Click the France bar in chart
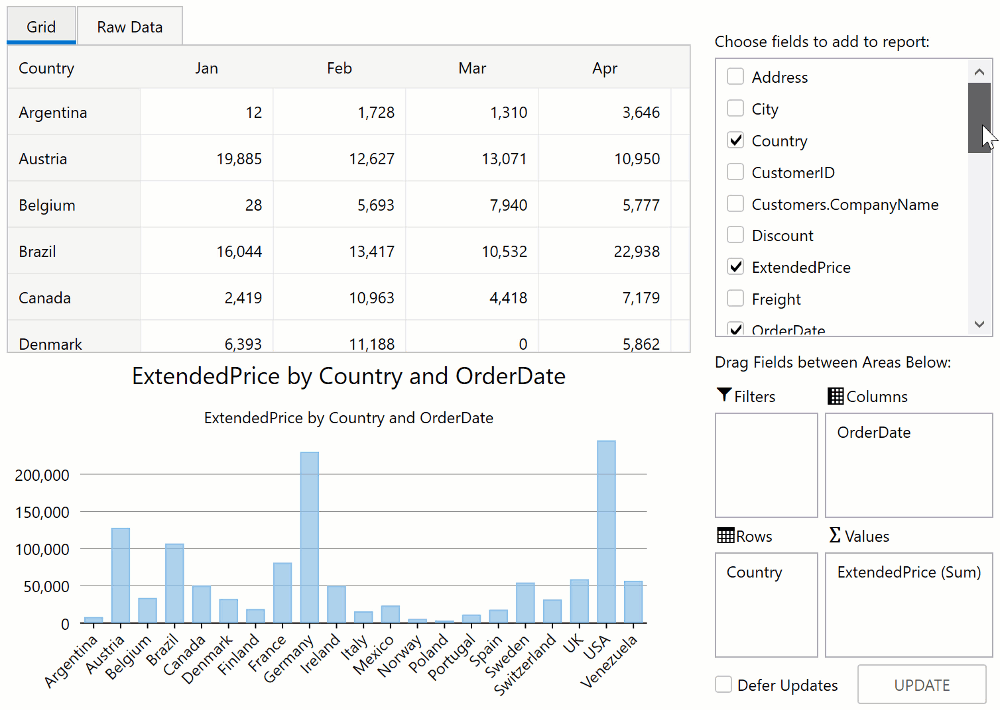Screen dimensions: 1000x710 (x=282, y=593)
